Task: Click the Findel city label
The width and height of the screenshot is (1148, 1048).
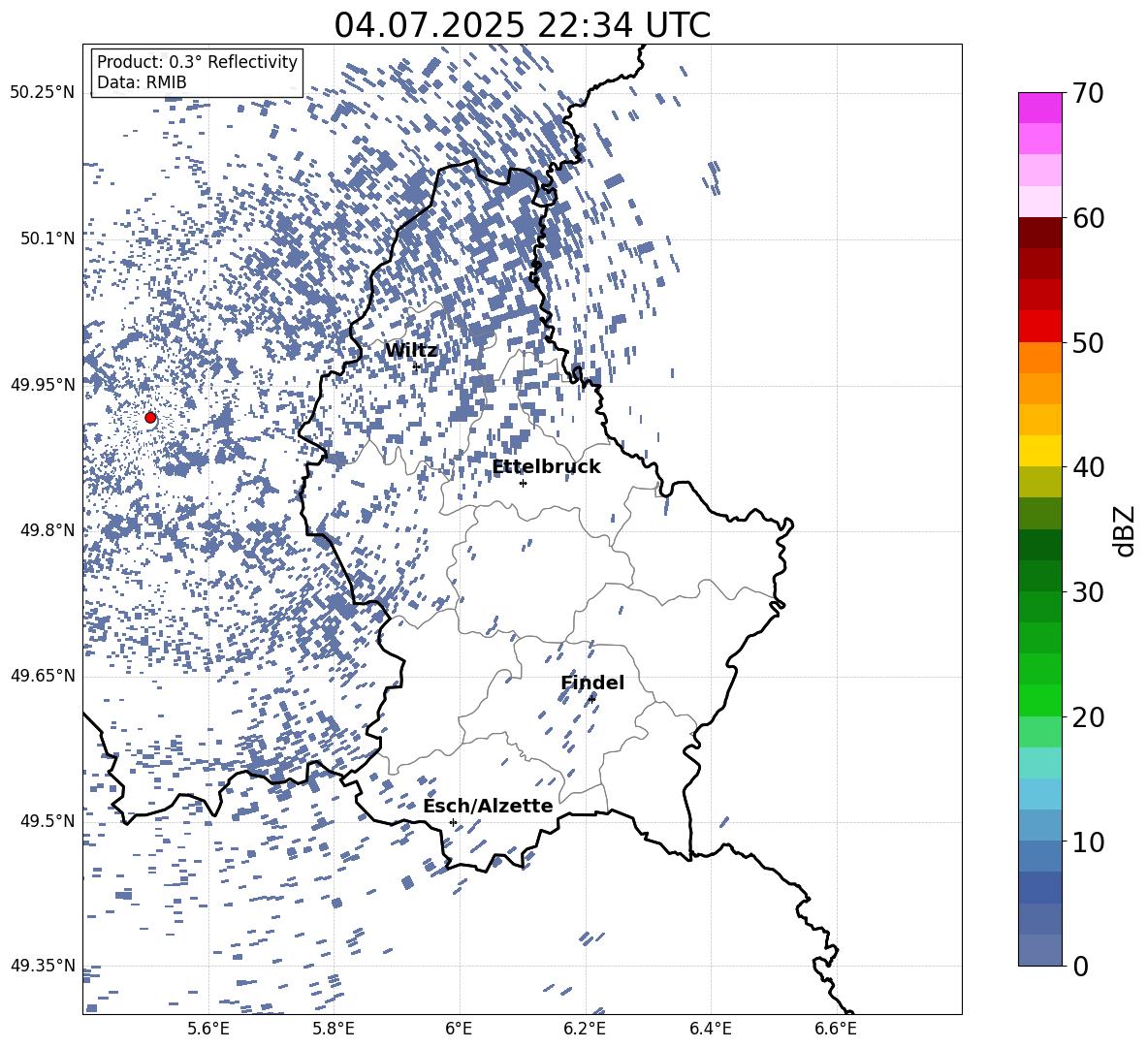Action: point(592,683)
